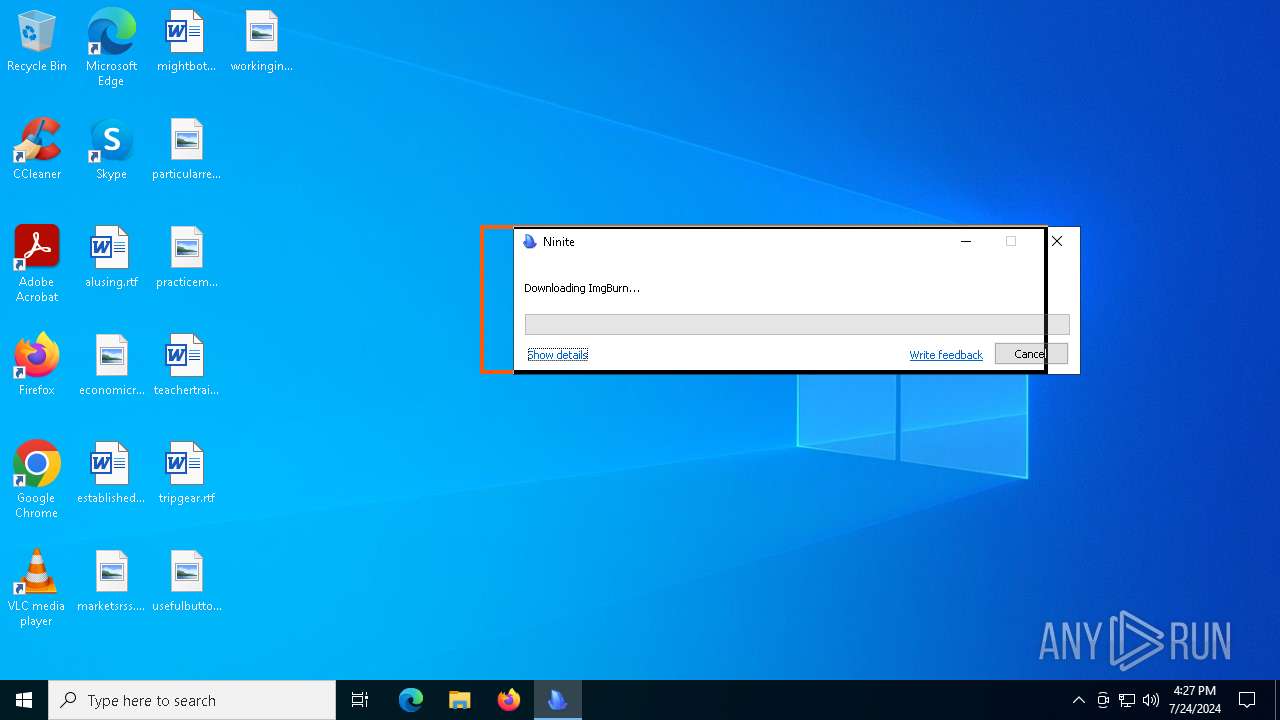Open Adobe Acrobat desktop shortcut
The width and height of the screenshot is (1280, 720).
click(x=37, y=264)
